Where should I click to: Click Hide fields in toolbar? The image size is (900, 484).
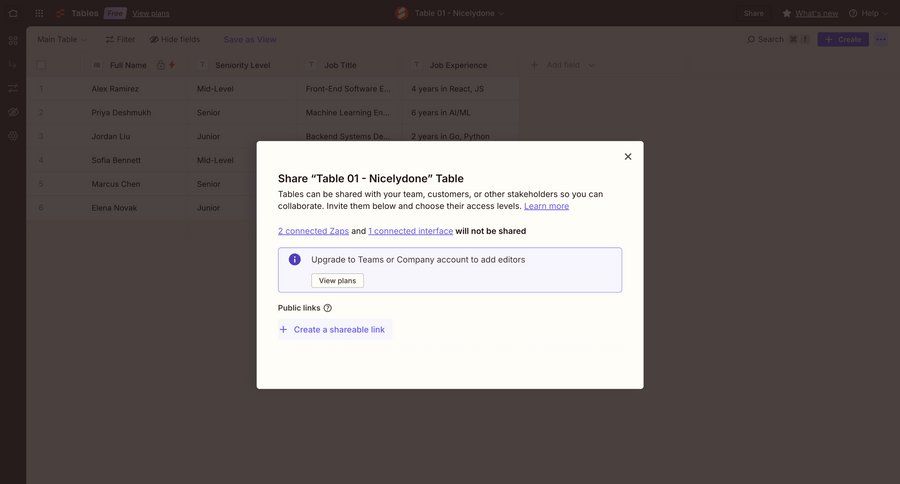pos(175,40)
